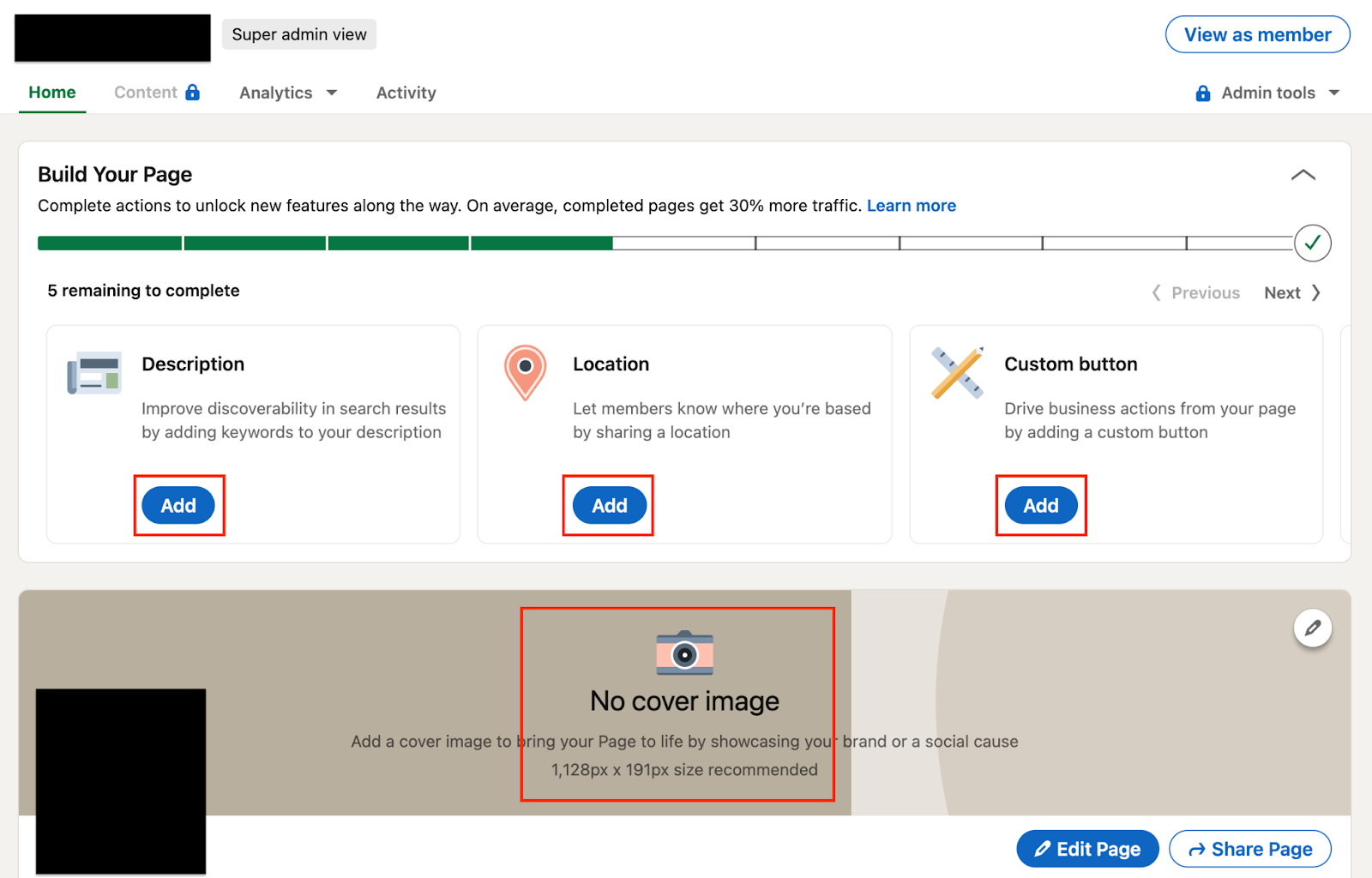Go to Next build-page card
This screenshot has width=1372, height=878.
click(x=1292, y=293)
